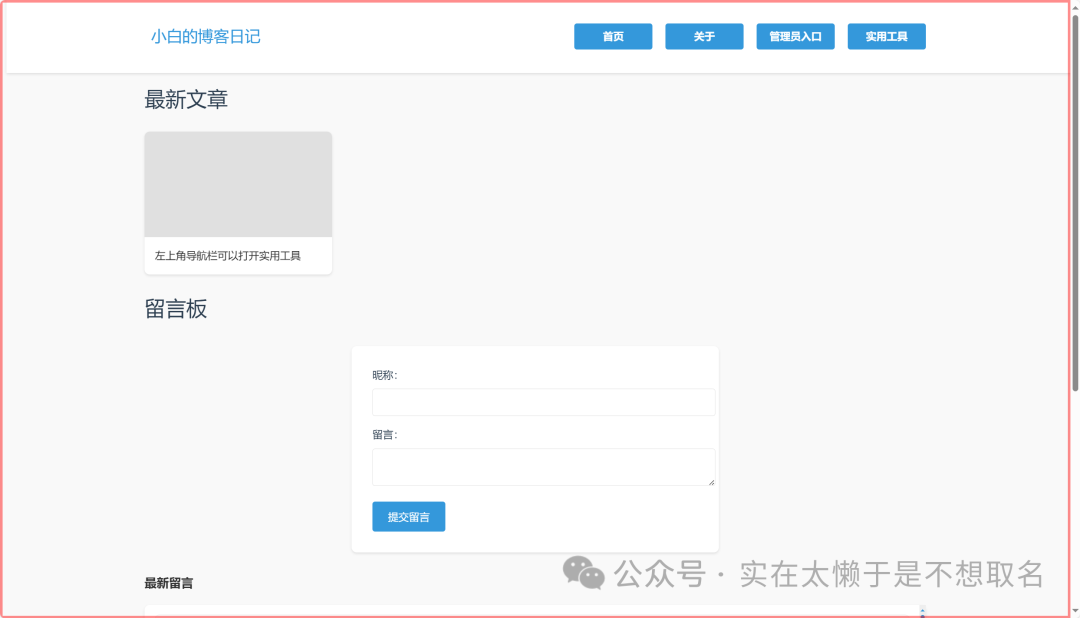Focus the 留言 message textarea
Image resolution: width=1080 pixels, height=618 pixels.
tap(543, 467)
